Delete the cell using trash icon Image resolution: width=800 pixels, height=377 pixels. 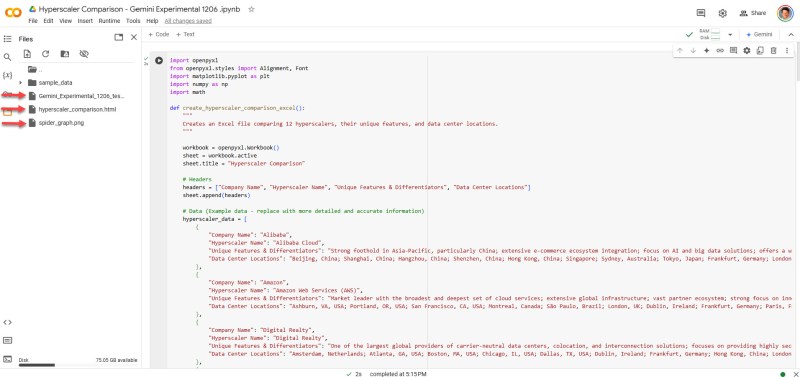click(773, 51)
